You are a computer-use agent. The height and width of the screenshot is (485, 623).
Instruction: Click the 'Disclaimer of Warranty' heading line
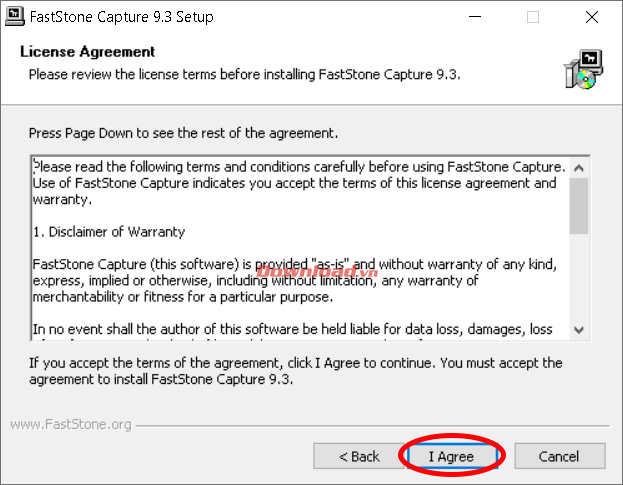(109, 232)
